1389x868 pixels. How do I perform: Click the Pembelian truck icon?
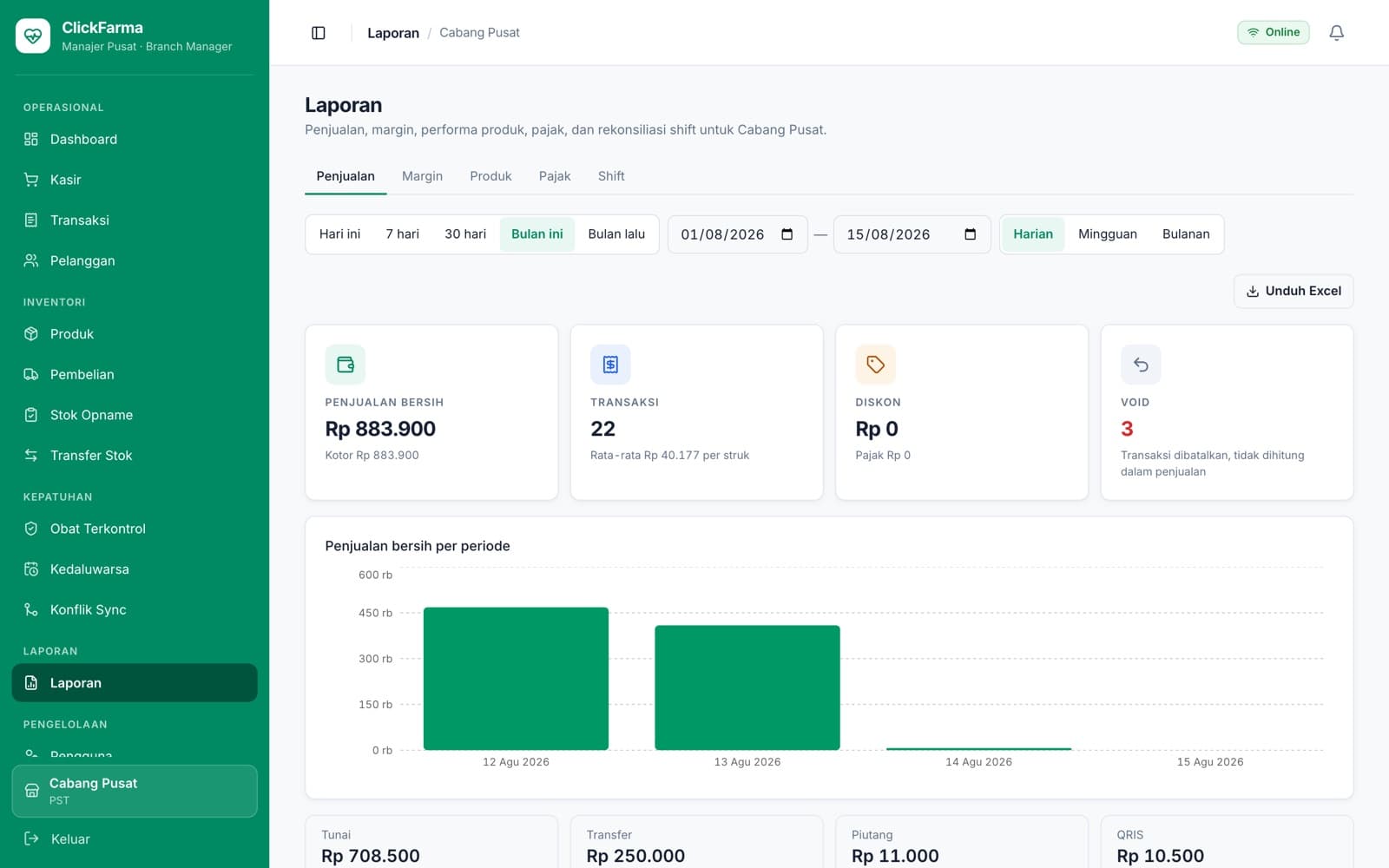click(x=31, y=374)
